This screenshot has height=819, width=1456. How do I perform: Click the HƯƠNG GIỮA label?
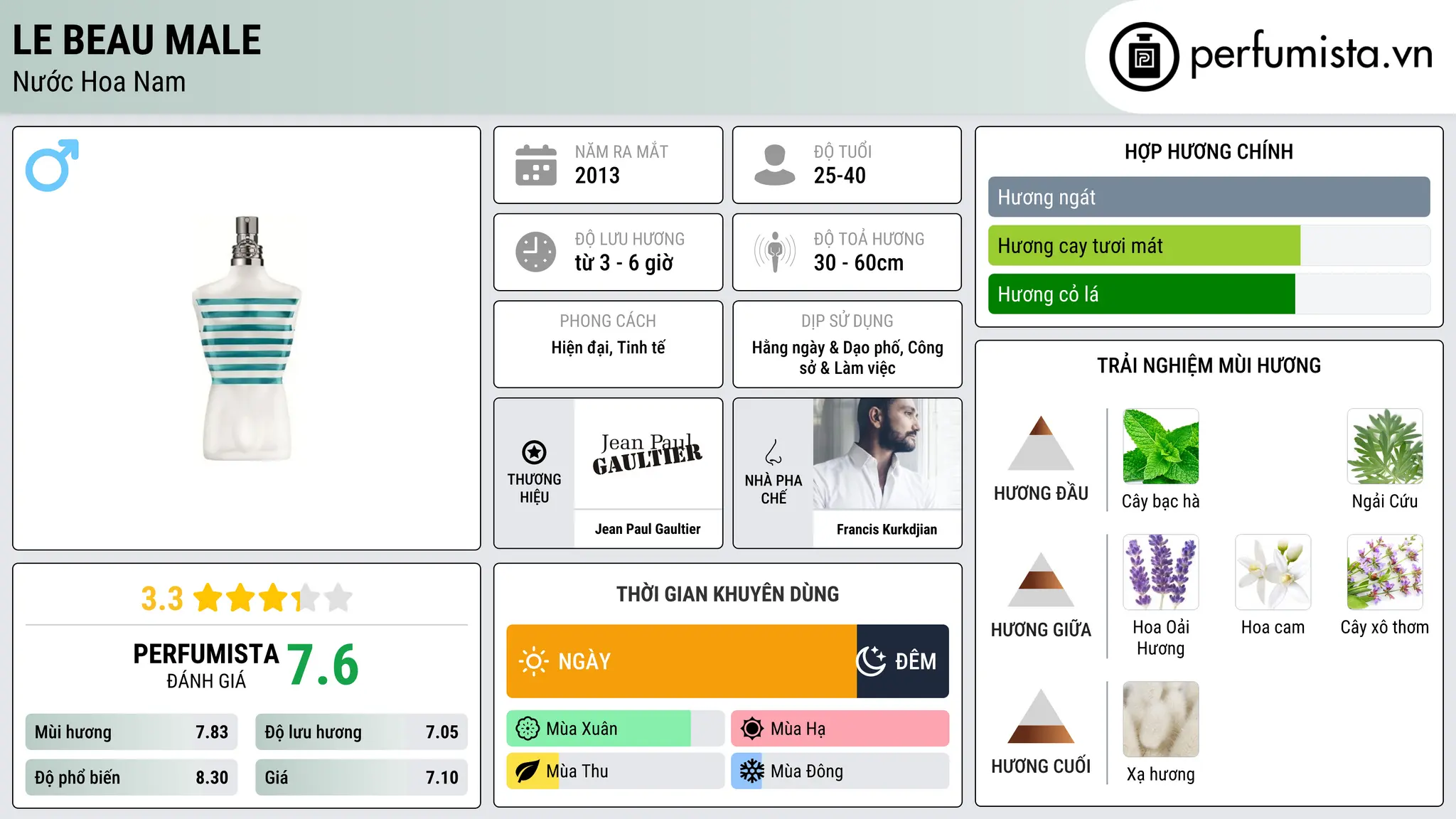1041,630
